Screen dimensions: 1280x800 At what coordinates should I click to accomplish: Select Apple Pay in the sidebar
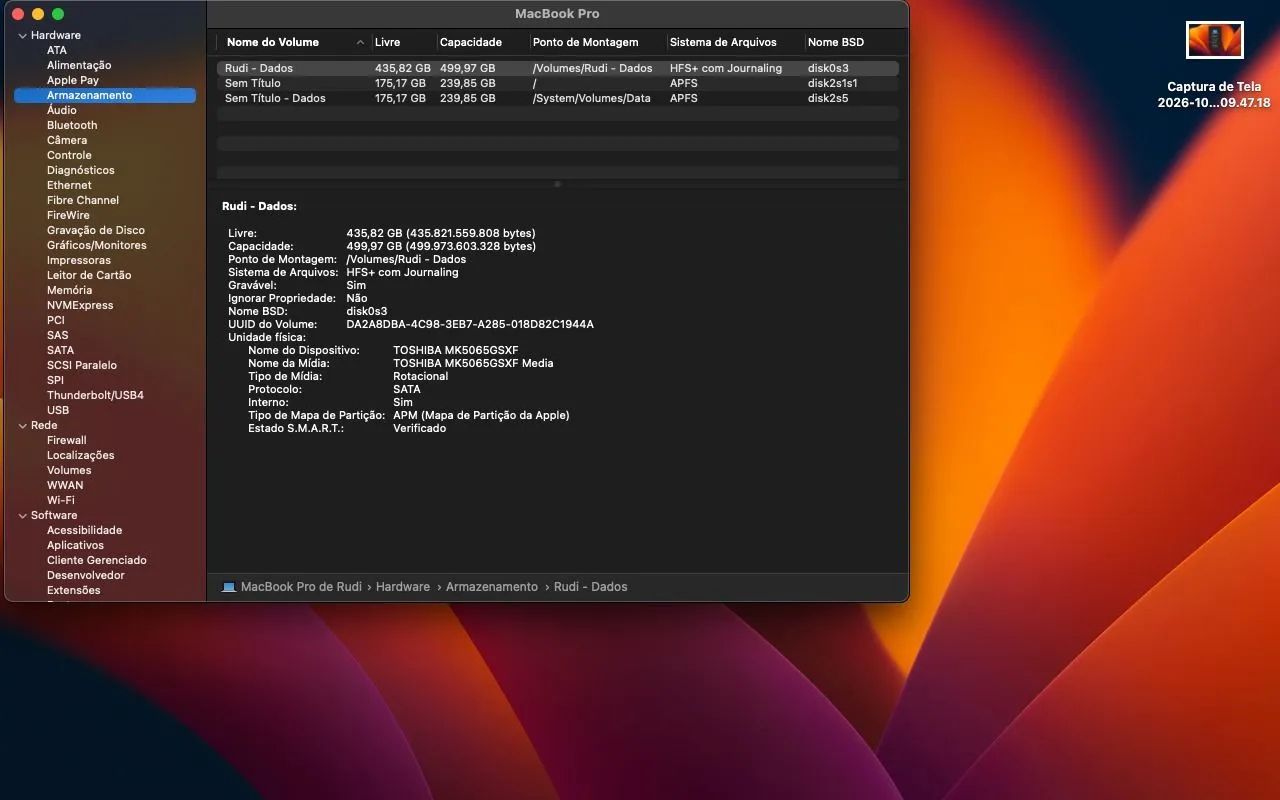click(x=73, y=80)
